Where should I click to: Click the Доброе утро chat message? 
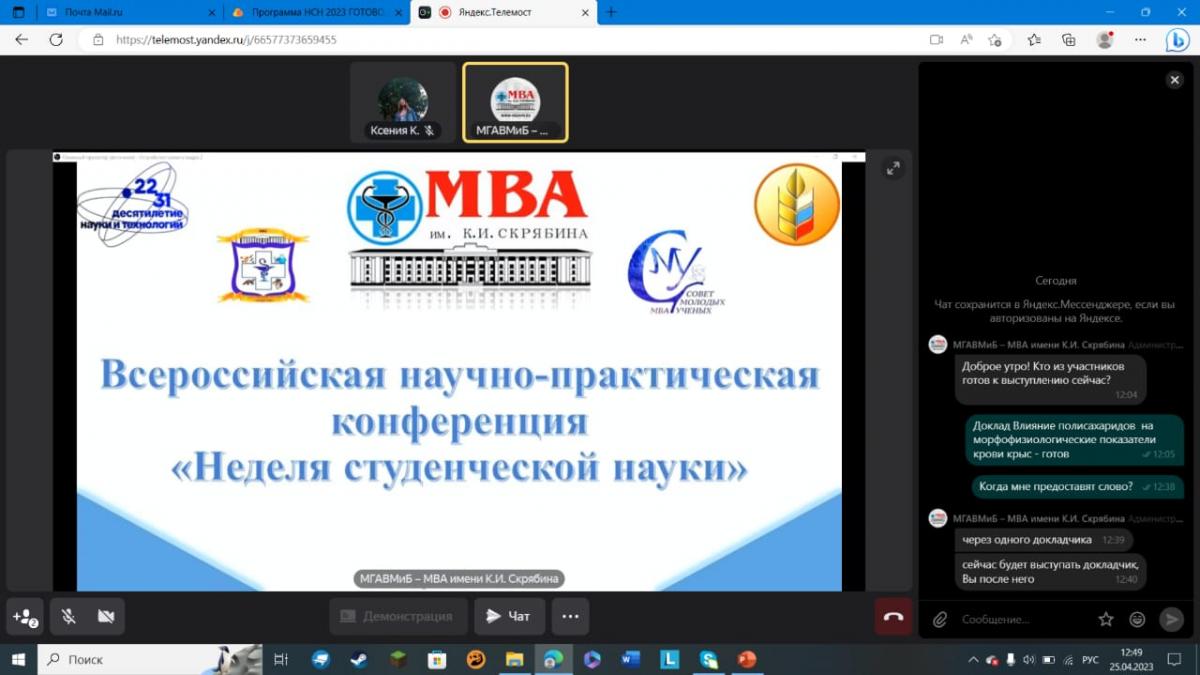point(1050,379)
